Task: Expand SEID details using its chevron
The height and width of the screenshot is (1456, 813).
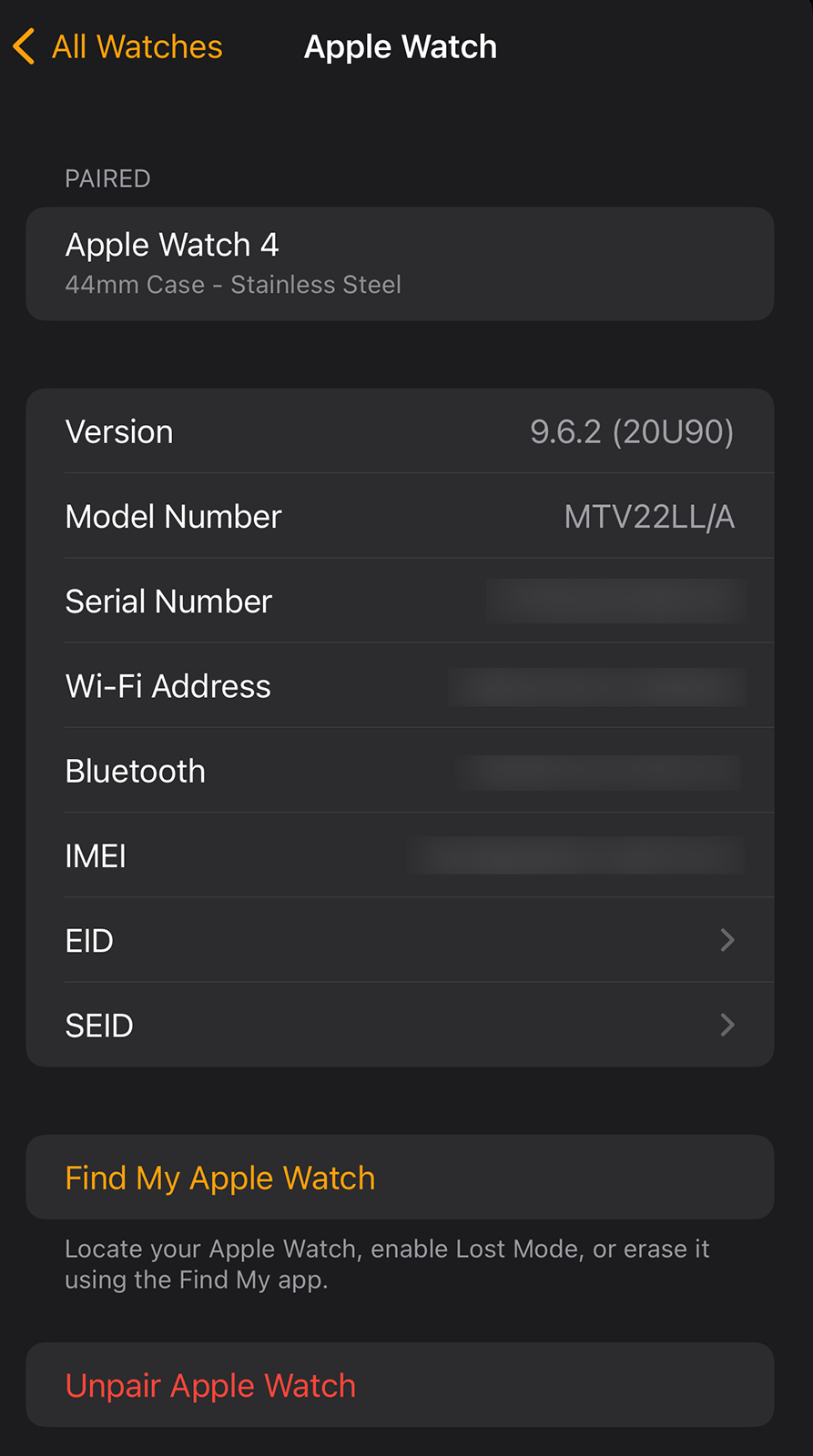Action: tap(727, 1026)
